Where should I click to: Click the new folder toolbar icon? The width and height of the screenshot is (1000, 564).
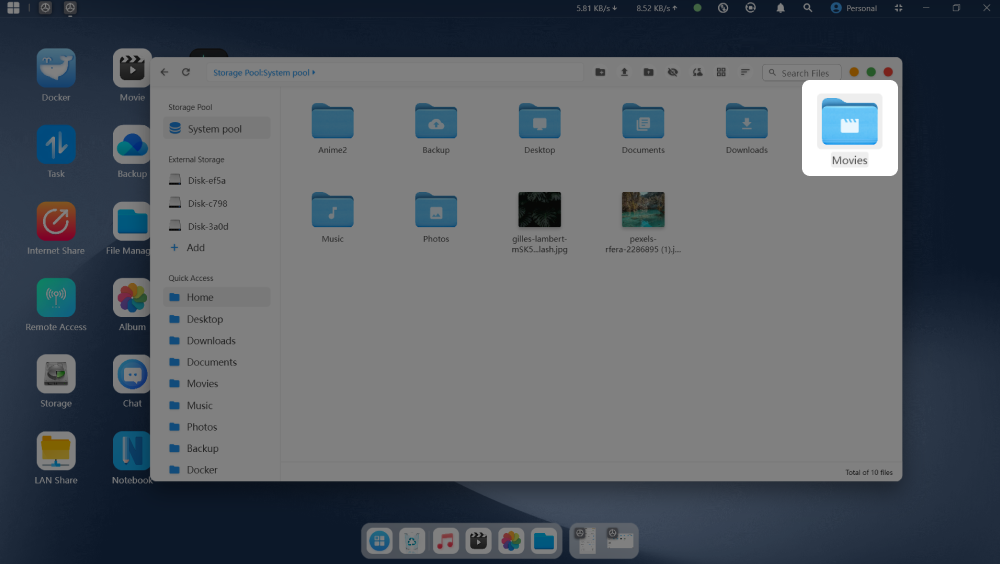coord(600,72)
